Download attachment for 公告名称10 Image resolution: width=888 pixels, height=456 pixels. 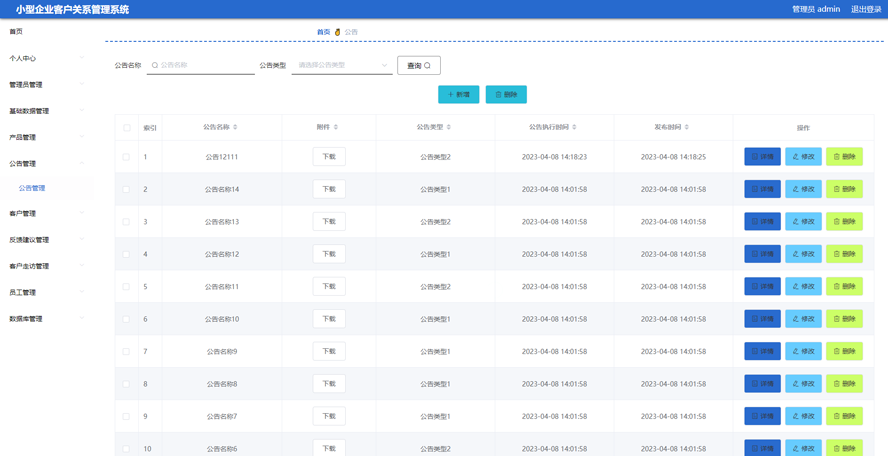329,319
